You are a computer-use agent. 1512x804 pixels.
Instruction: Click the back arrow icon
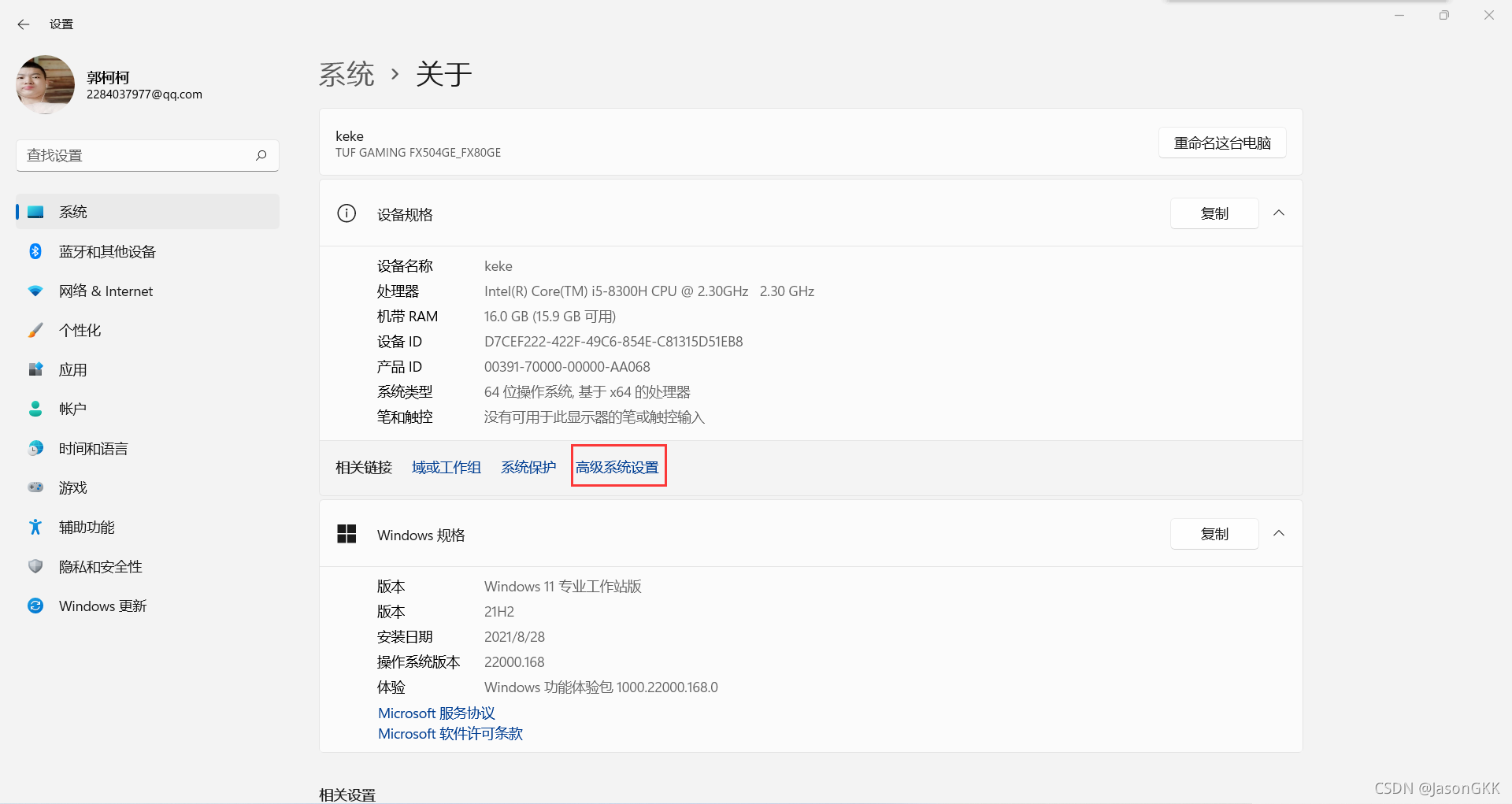pyautogui.click(x=24, y=24)
